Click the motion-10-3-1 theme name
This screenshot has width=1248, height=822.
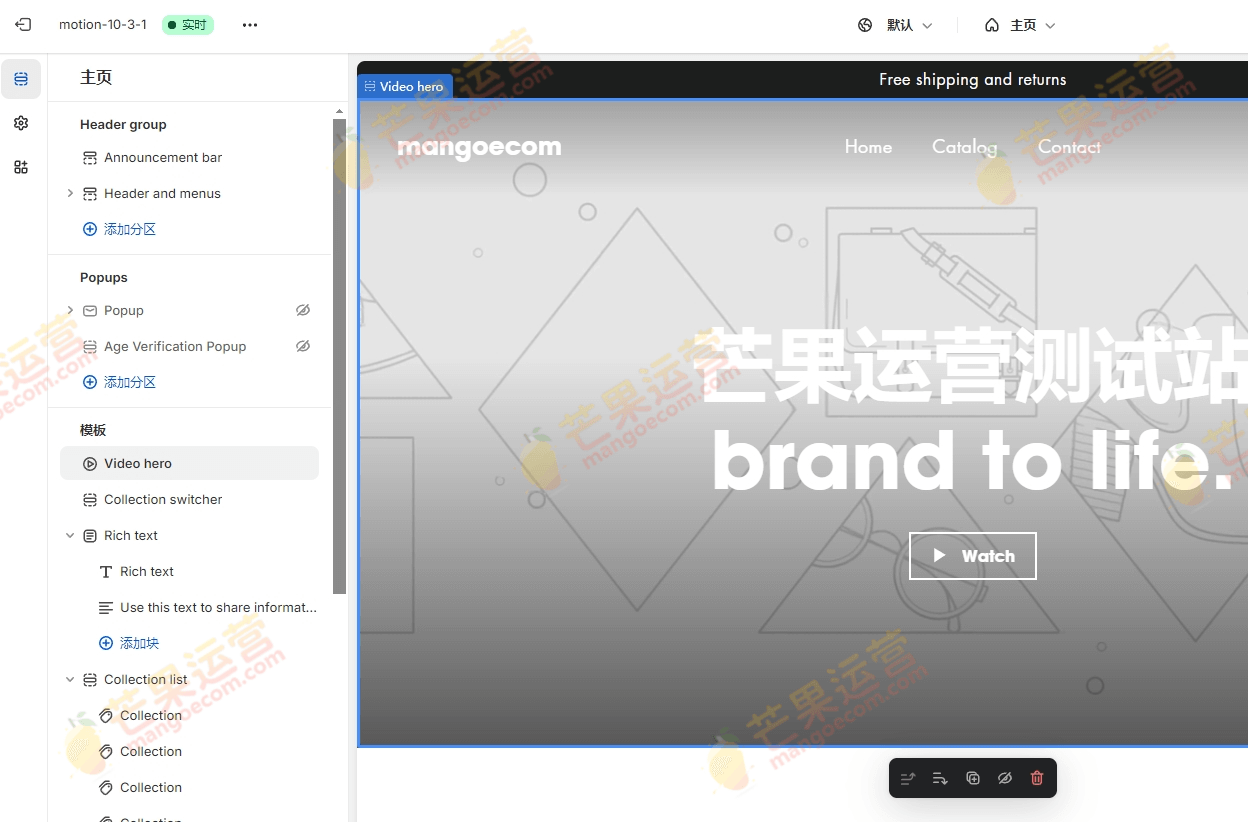pos(103,25)
